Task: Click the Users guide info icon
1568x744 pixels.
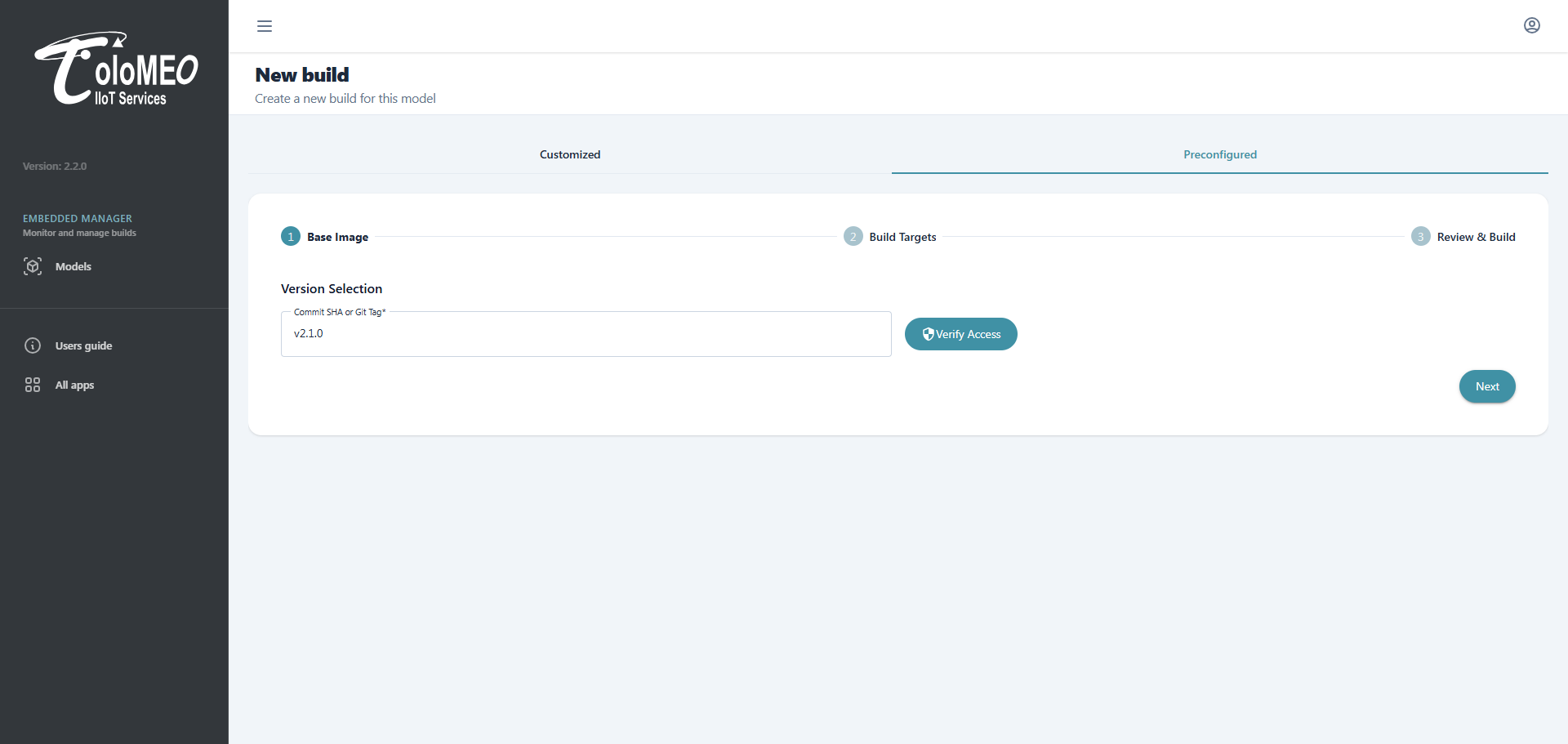Action: [x=33, y=345]
